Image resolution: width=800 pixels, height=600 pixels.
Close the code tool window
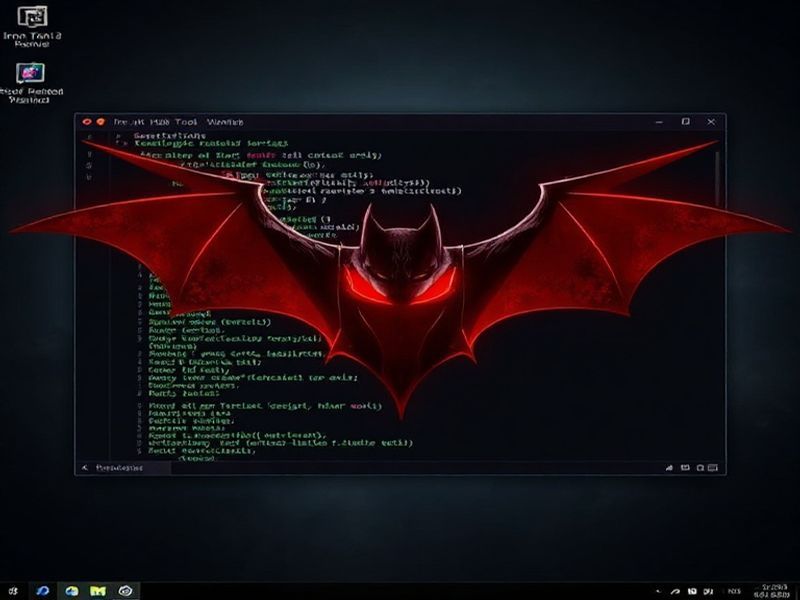point(711,121)
